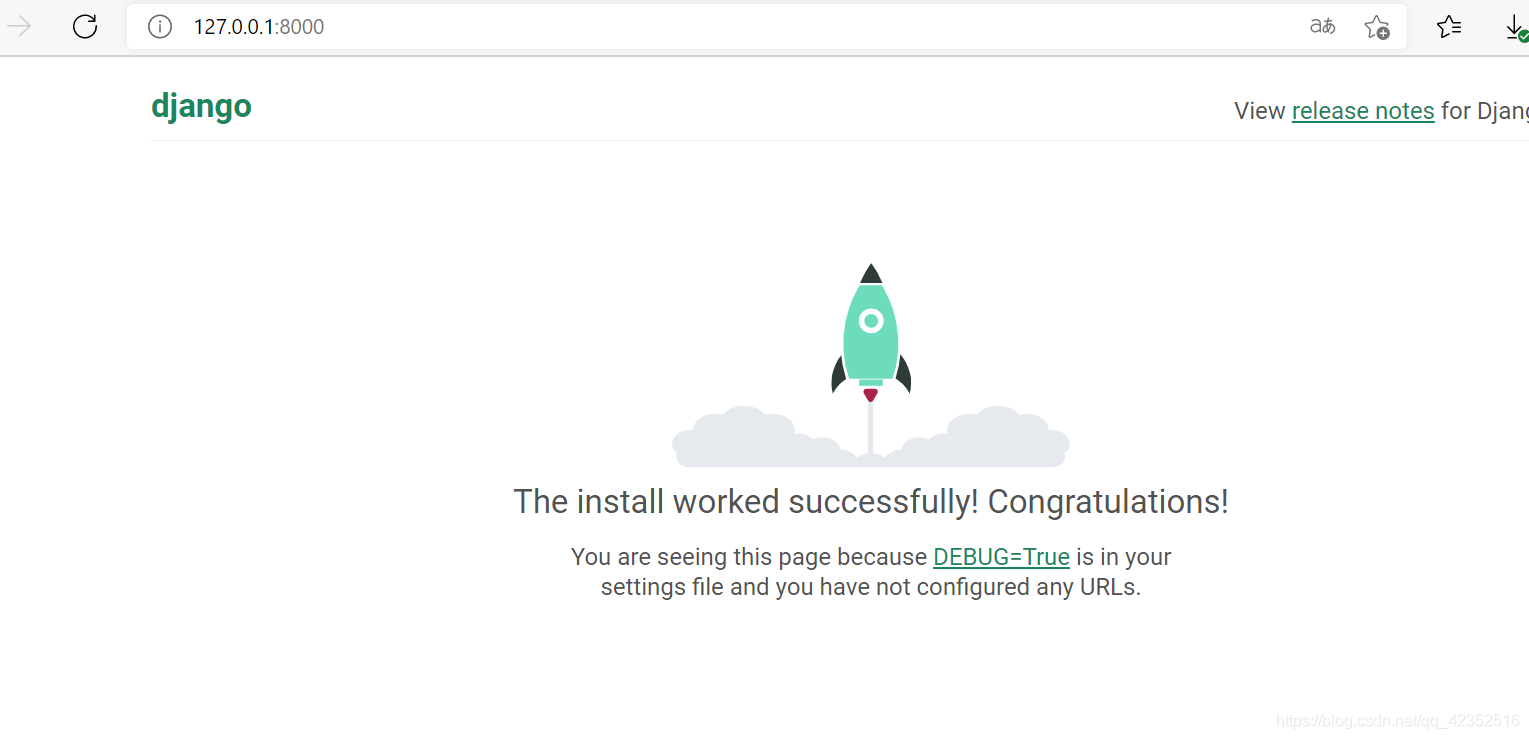Open the favorites list icon

pyautogui.click(x=1448, y=27)
